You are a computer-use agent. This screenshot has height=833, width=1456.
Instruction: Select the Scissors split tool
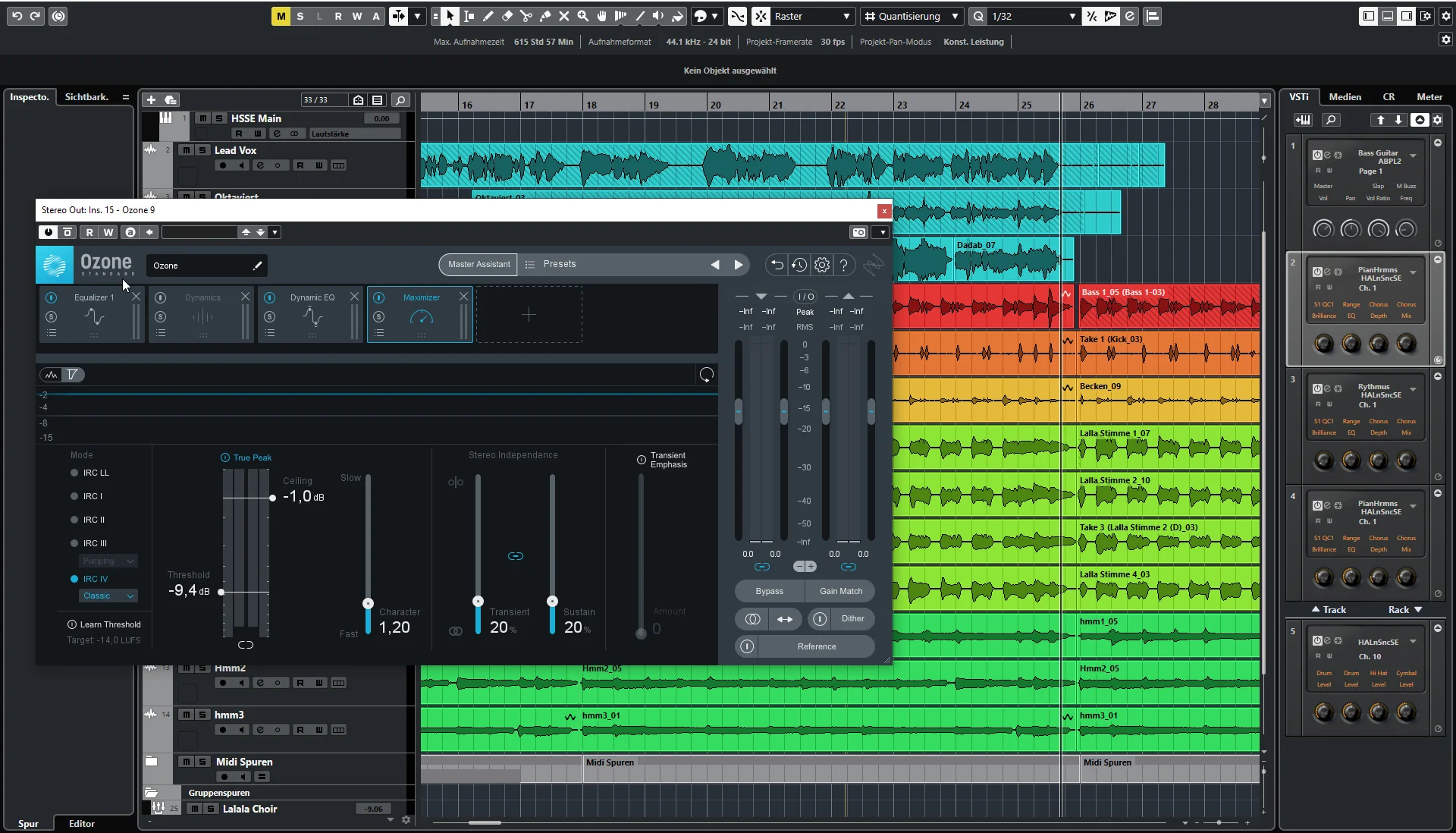[x=526, y=16]
